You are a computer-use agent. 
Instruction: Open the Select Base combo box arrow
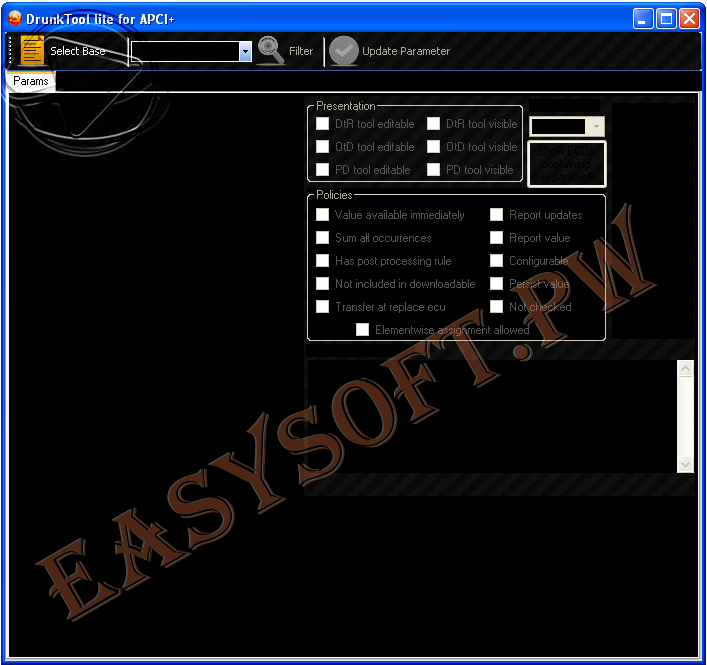click(x=245, y=51)
